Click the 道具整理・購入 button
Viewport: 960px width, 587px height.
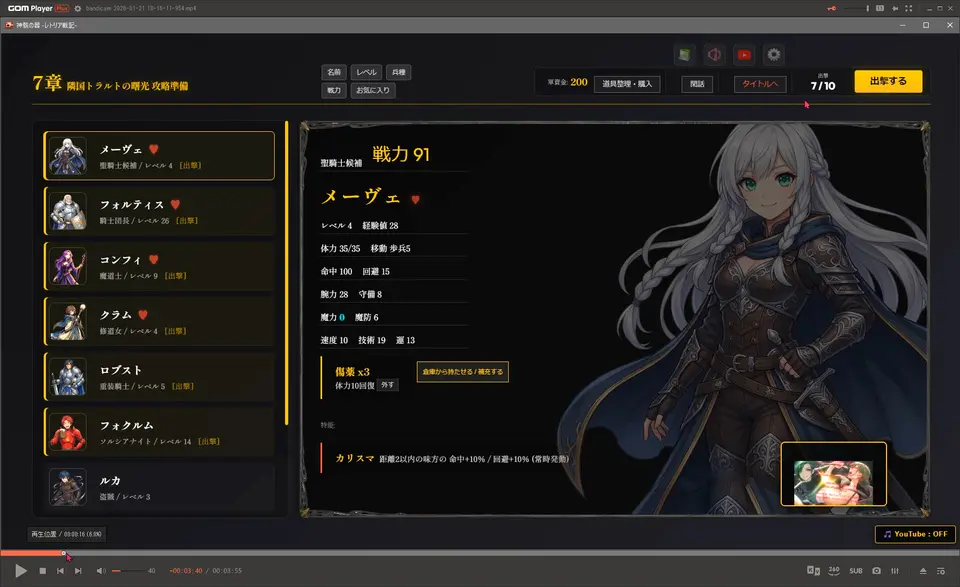tap(627, 84)
